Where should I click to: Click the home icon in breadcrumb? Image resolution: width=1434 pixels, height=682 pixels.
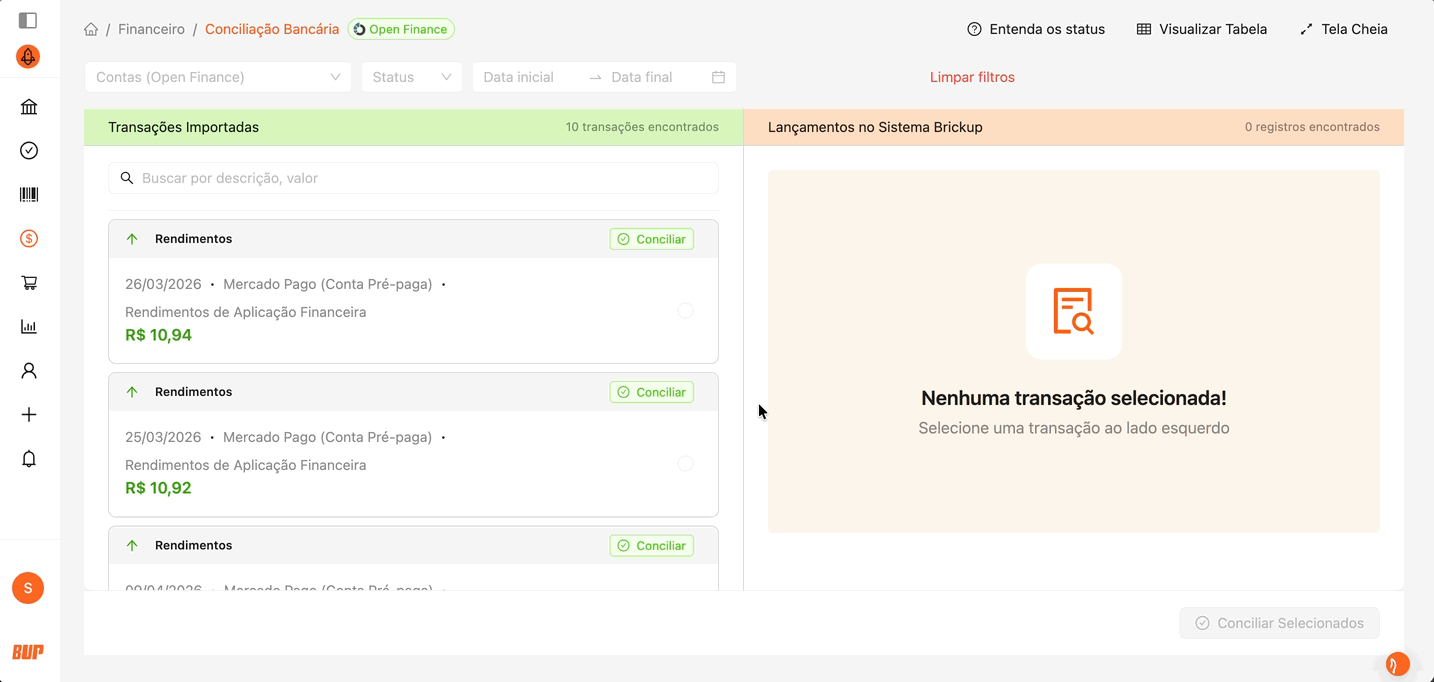91,29
